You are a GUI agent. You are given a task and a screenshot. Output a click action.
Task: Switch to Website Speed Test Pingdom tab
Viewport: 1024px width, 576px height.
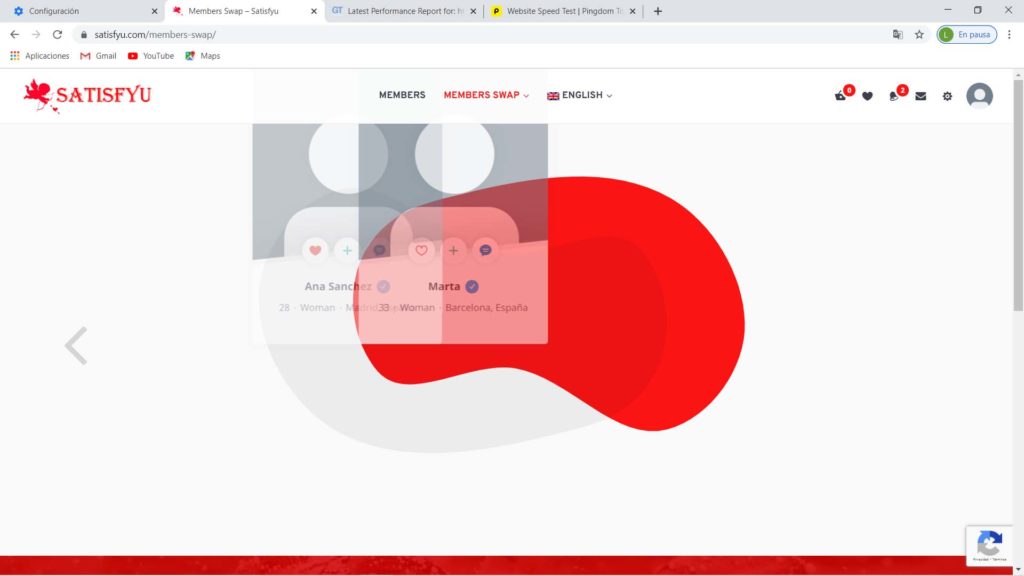563,11
